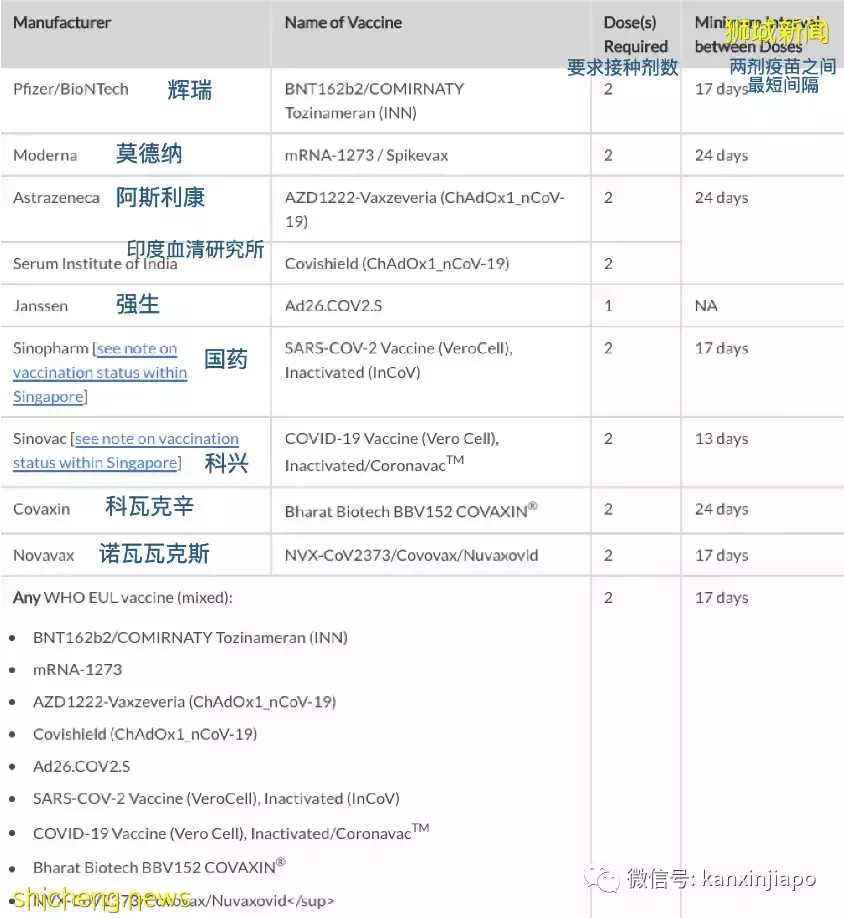844x918 pixels.
Task: Open the Sinovac vaccination status note link
Action: [x=125, y=450]
